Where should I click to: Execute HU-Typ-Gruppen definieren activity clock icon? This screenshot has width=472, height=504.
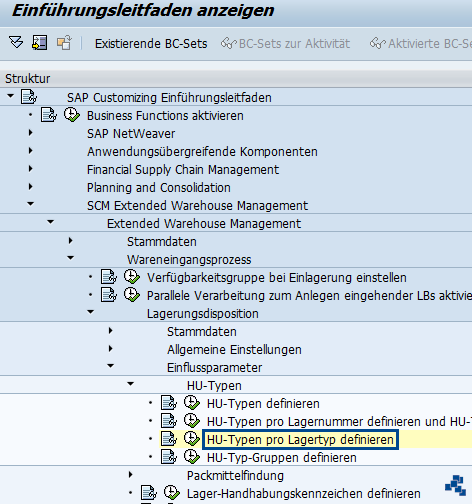(192, 457)
